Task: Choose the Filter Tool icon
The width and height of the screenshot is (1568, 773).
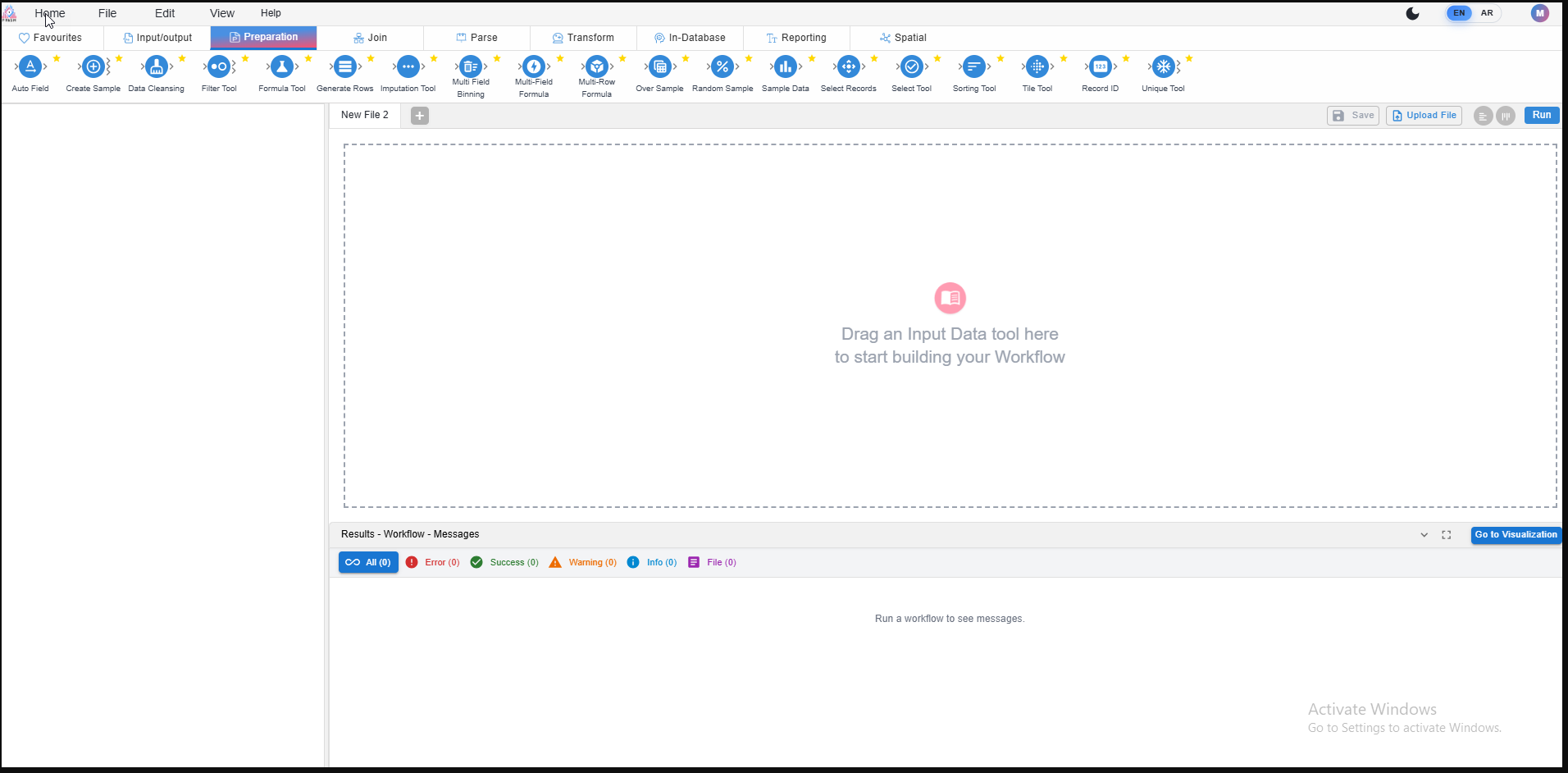Action: point(219,67)
